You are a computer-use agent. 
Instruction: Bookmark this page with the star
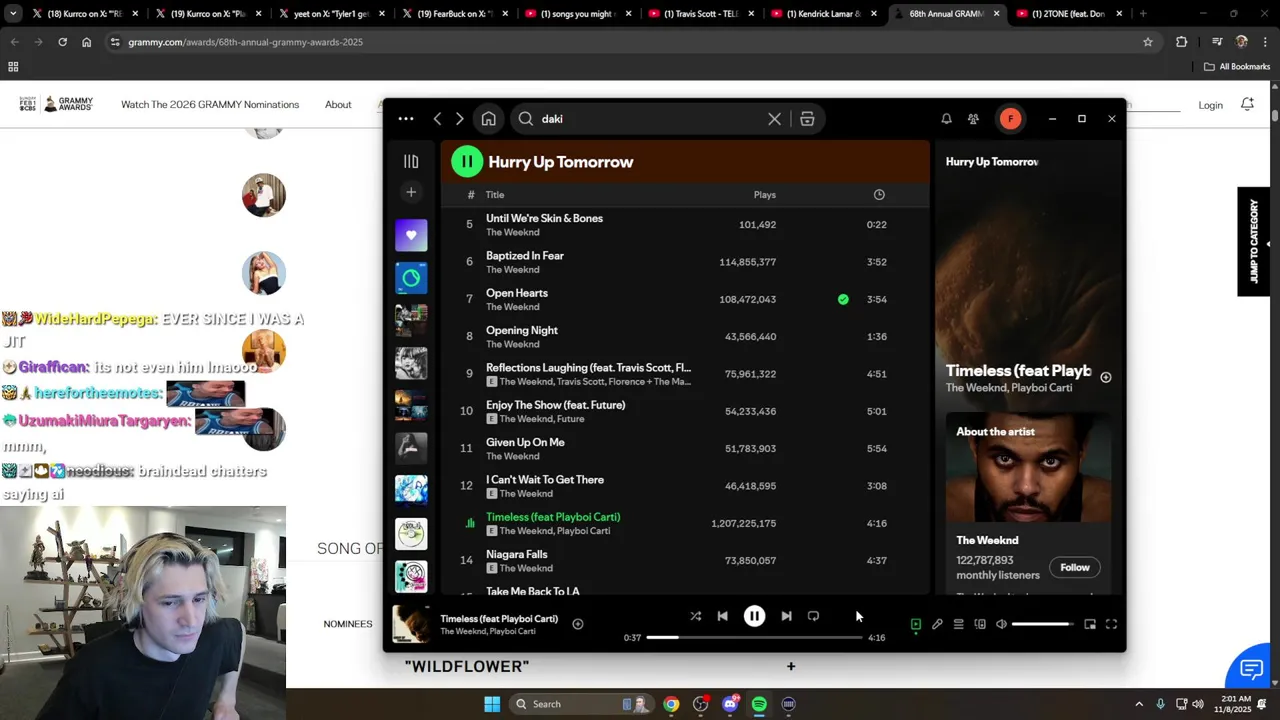coord(1148,42)
